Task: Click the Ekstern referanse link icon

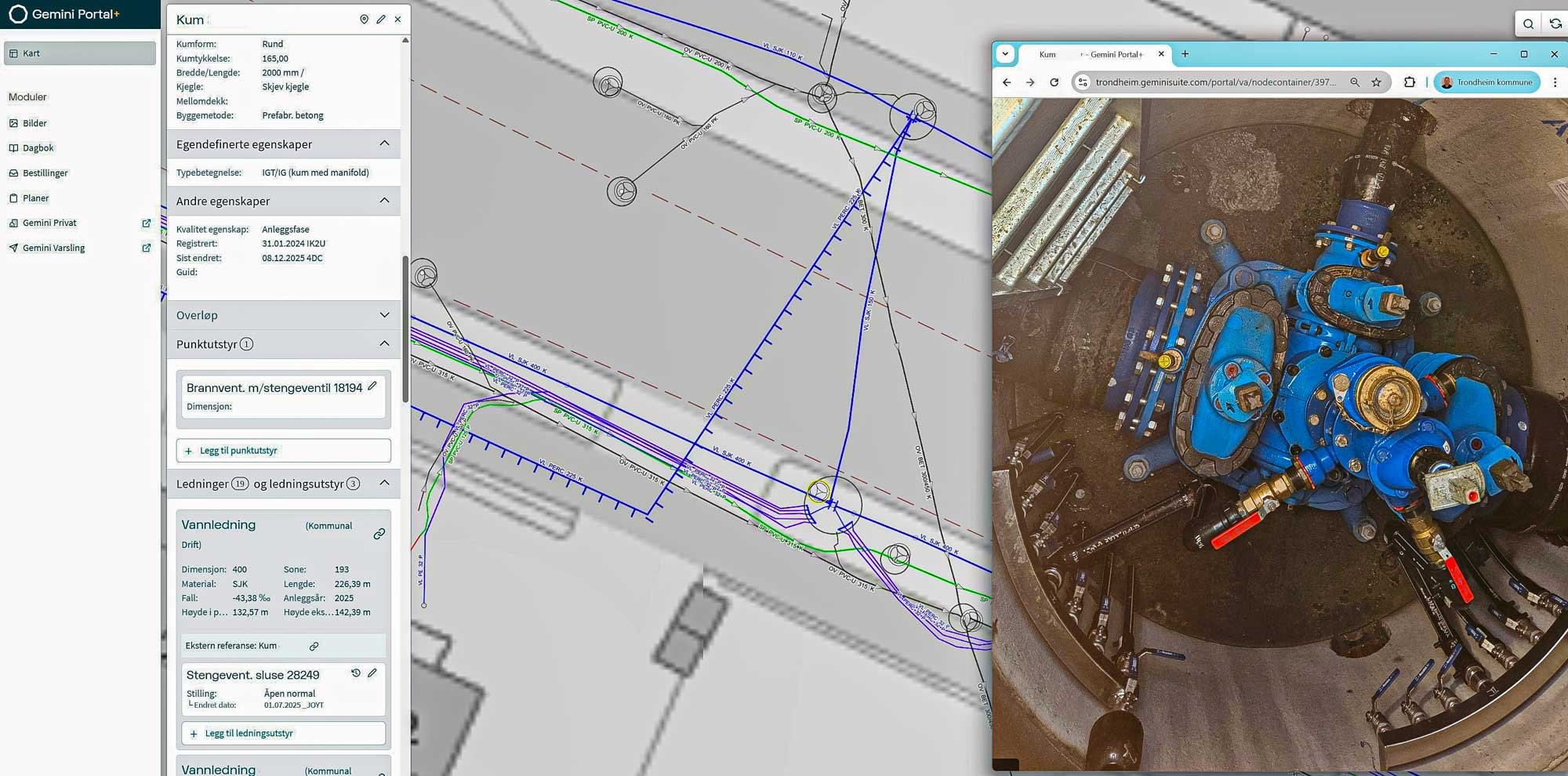Action: (314, 647)
